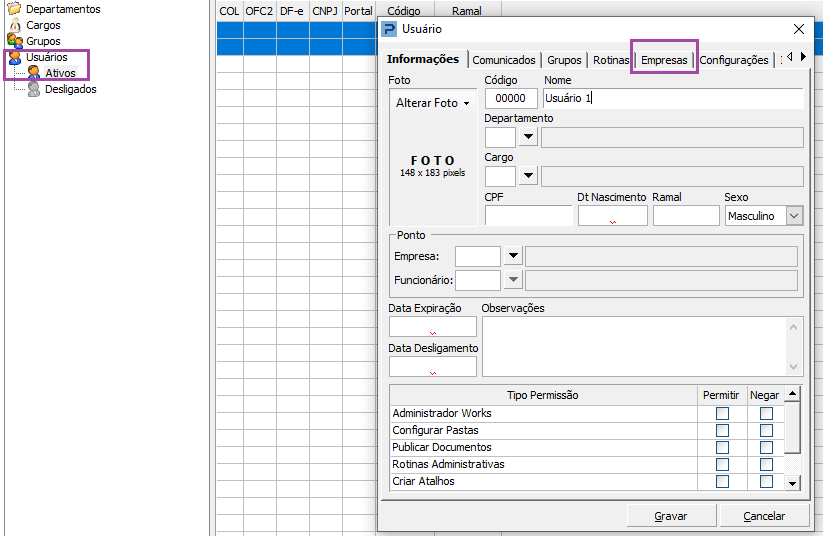Switch to the Empresas tab

click(x=664, y=60)
